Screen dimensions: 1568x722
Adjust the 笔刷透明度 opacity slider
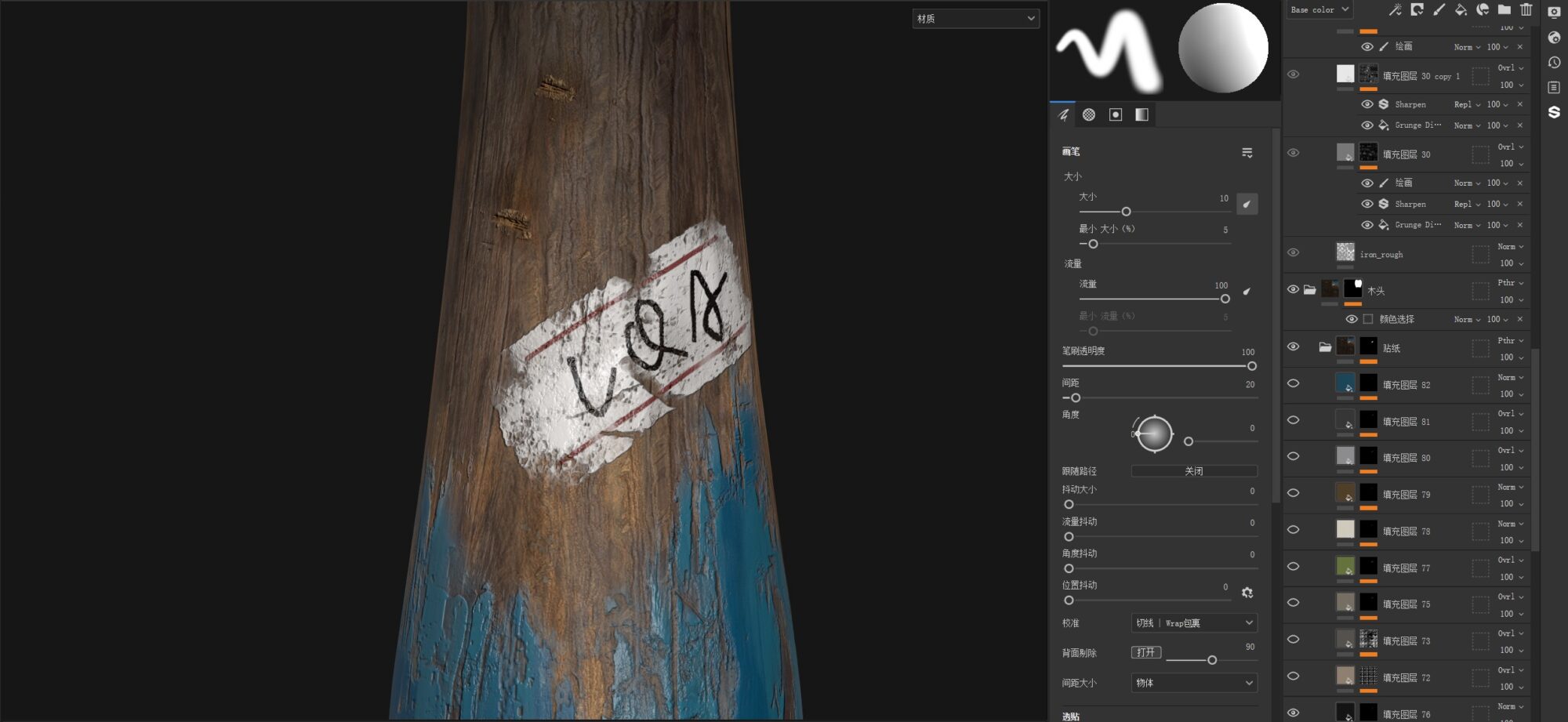pyautogui.click(x=1160, y=366)
